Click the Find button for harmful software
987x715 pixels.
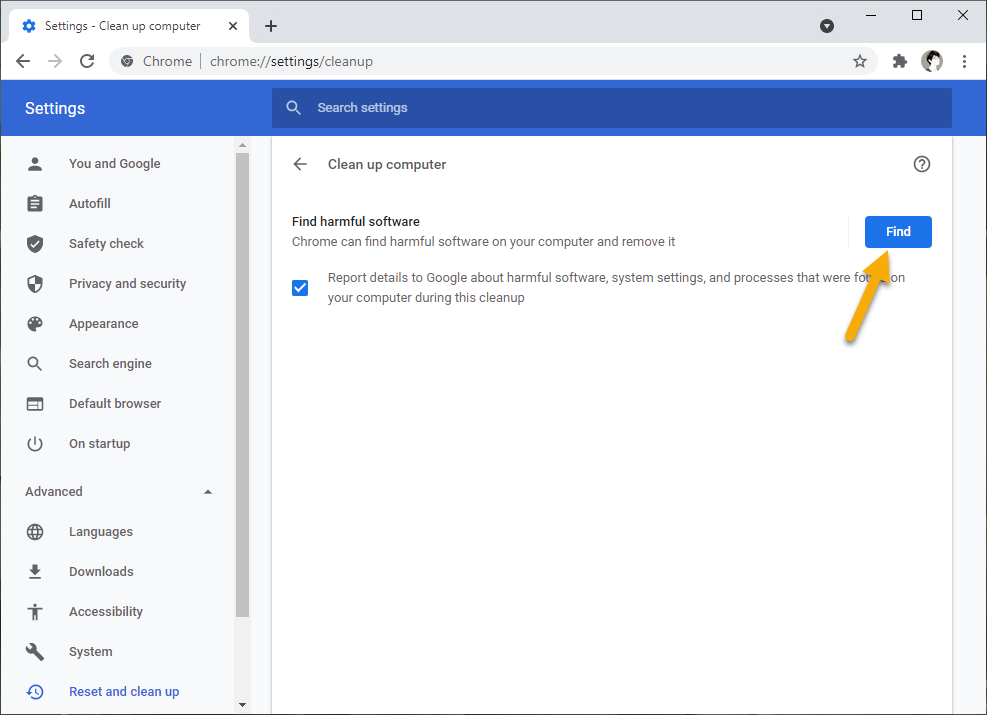click(x=897, y=231)
